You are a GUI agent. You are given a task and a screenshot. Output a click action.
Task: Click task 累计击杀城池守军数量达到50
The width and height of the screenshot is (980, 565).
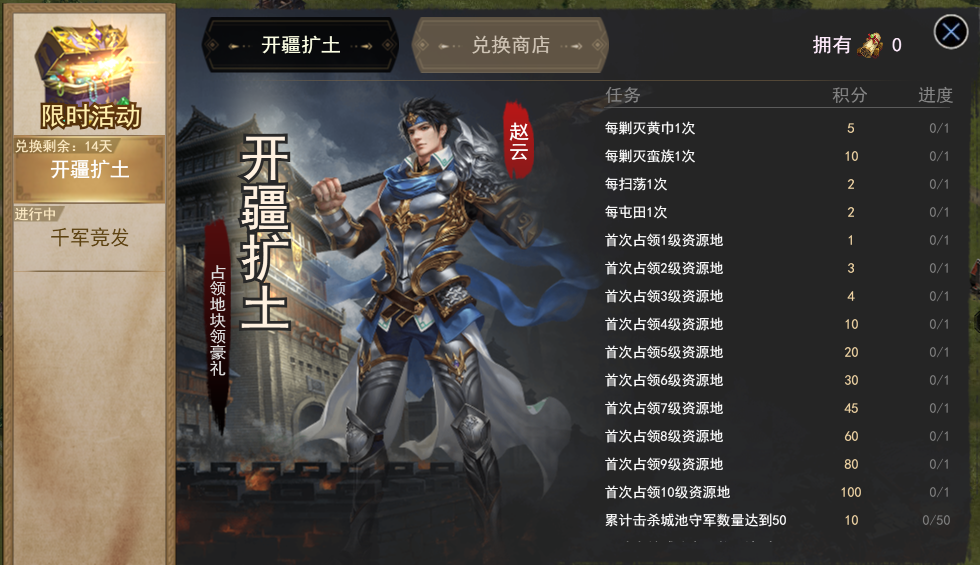[778, 520]
